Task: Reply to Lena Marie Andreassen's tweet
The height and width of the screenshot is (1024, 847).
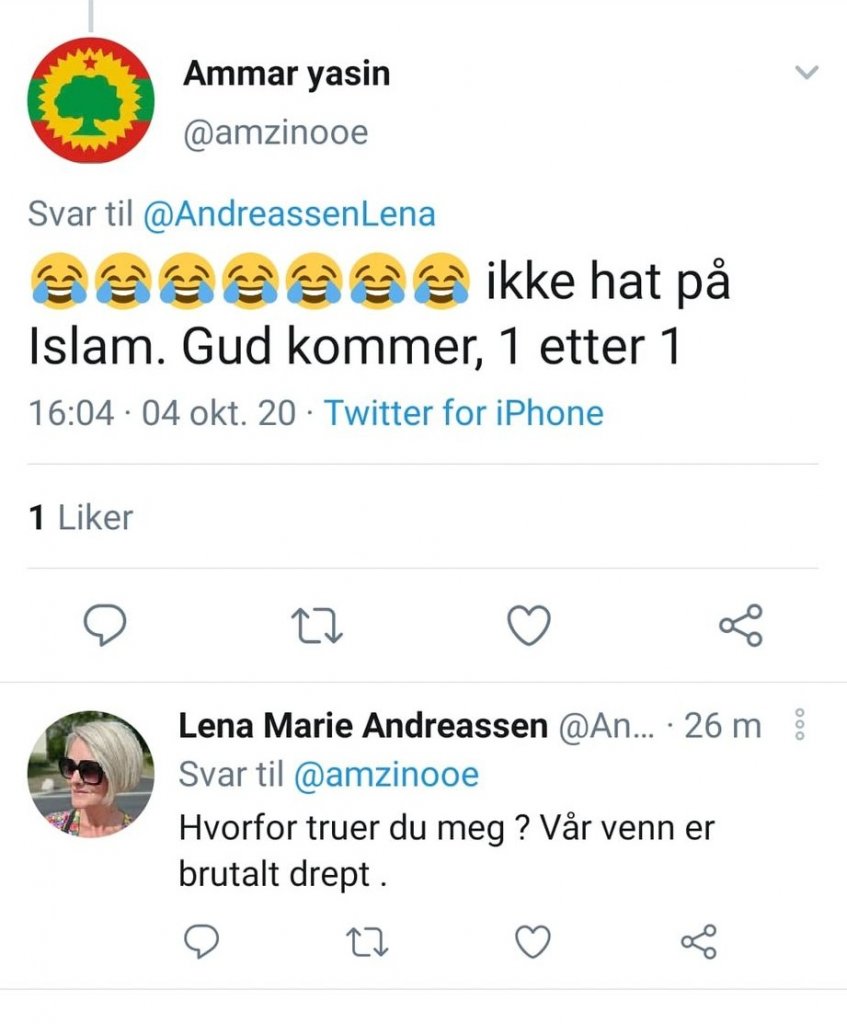Action: (x=203, y=940)
